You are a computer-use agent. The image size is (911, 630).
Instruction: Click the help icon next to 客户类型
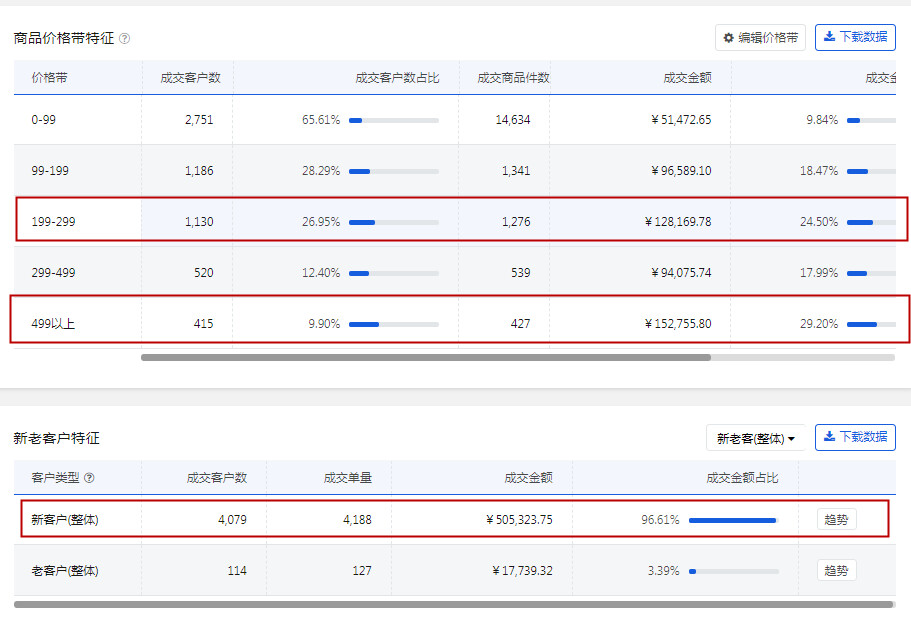pos(90,478)
